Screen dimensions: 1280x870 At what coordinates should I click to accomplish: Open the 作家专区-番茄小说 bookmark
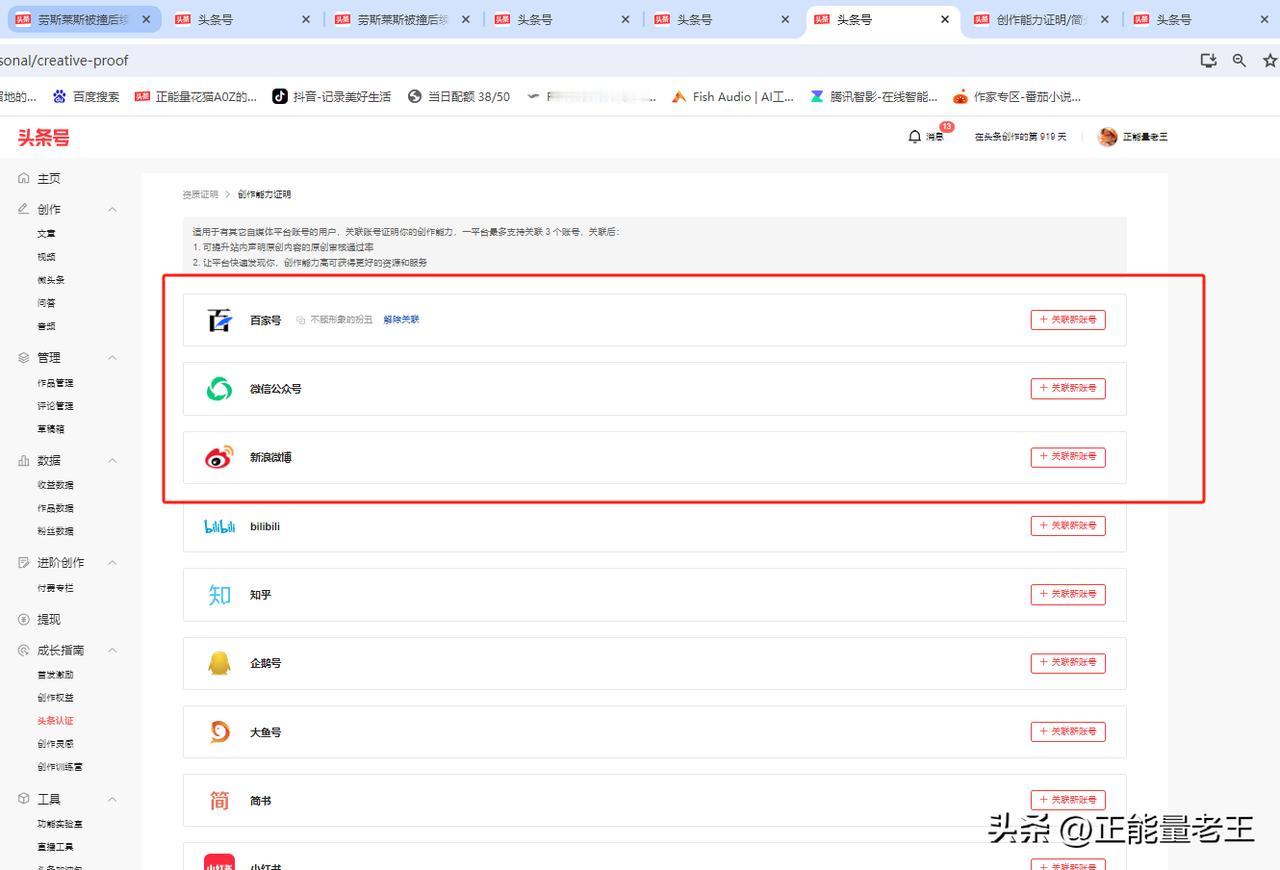click(1017, 97)
